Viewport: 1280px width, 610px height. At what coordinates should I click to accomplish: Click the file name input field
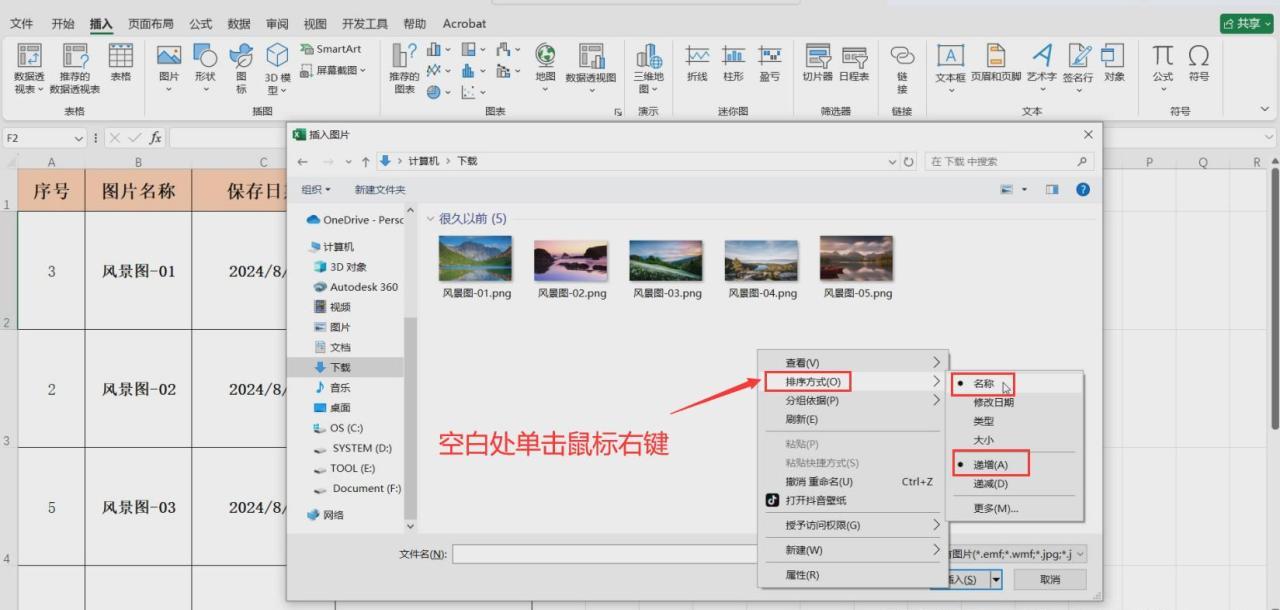pyautogui.click(x=604, y=554)
